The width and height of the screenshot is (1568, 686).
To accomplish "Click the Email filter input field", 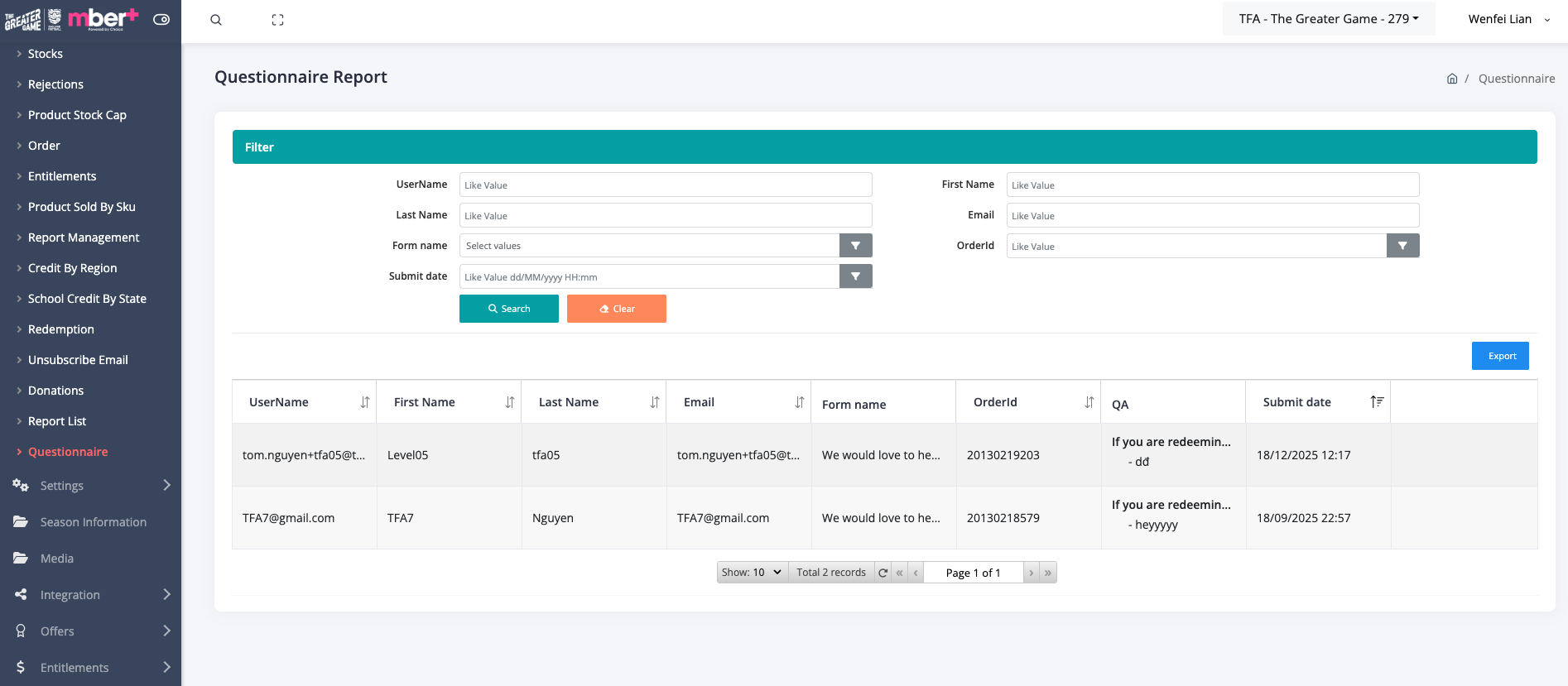I will [1212, 215].
